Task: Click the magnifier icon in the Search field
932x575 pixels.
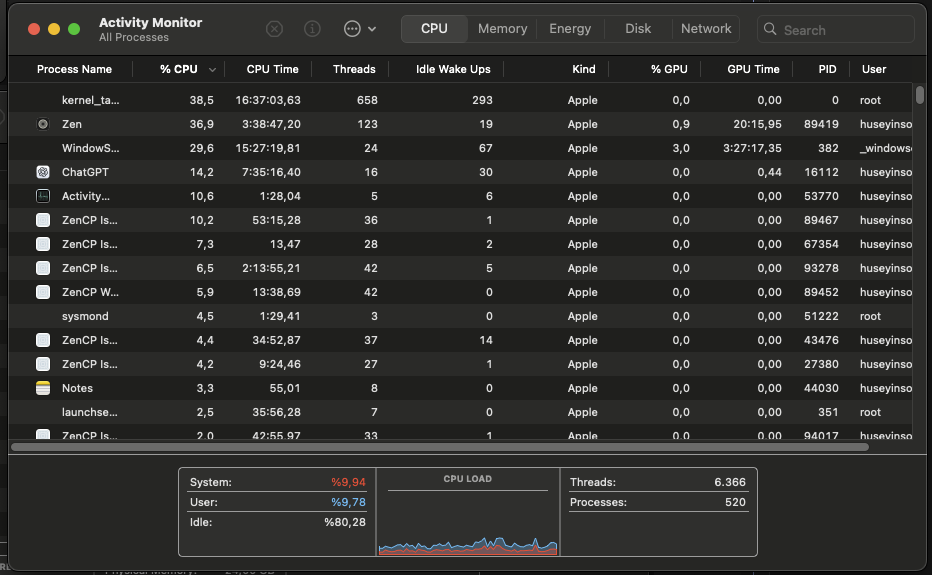Action: click(770, 29)
